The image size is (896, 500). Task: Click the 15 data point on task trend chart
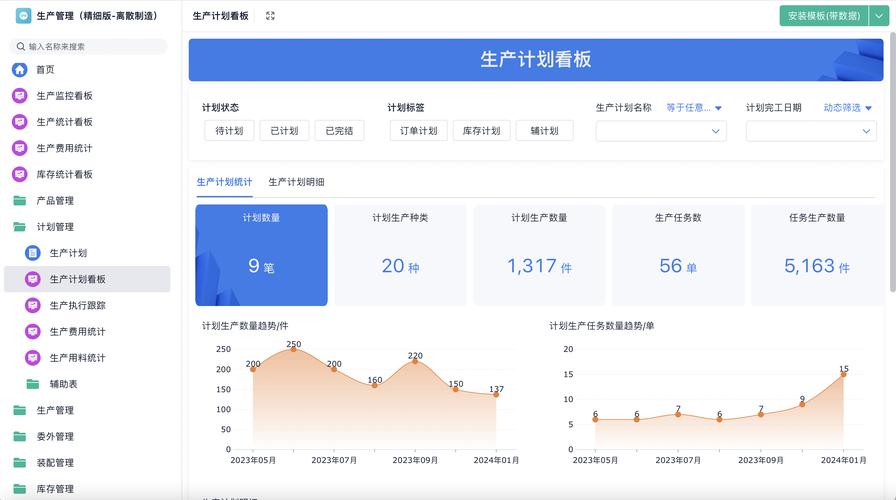[x=843, y=374]
